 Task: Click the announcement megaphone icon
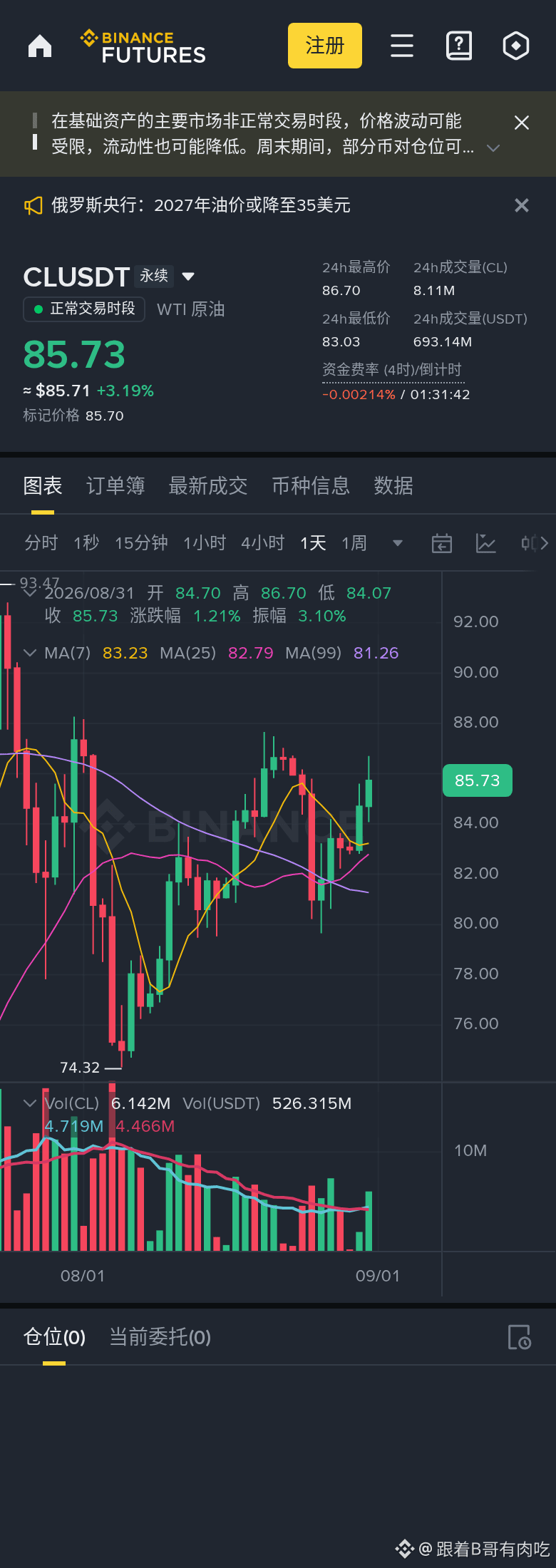coord(34,206)
